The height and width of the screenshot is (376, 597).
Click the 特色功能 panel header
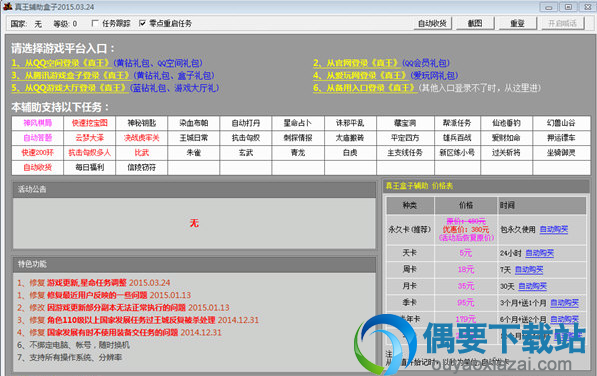click(x=194, y=264)
